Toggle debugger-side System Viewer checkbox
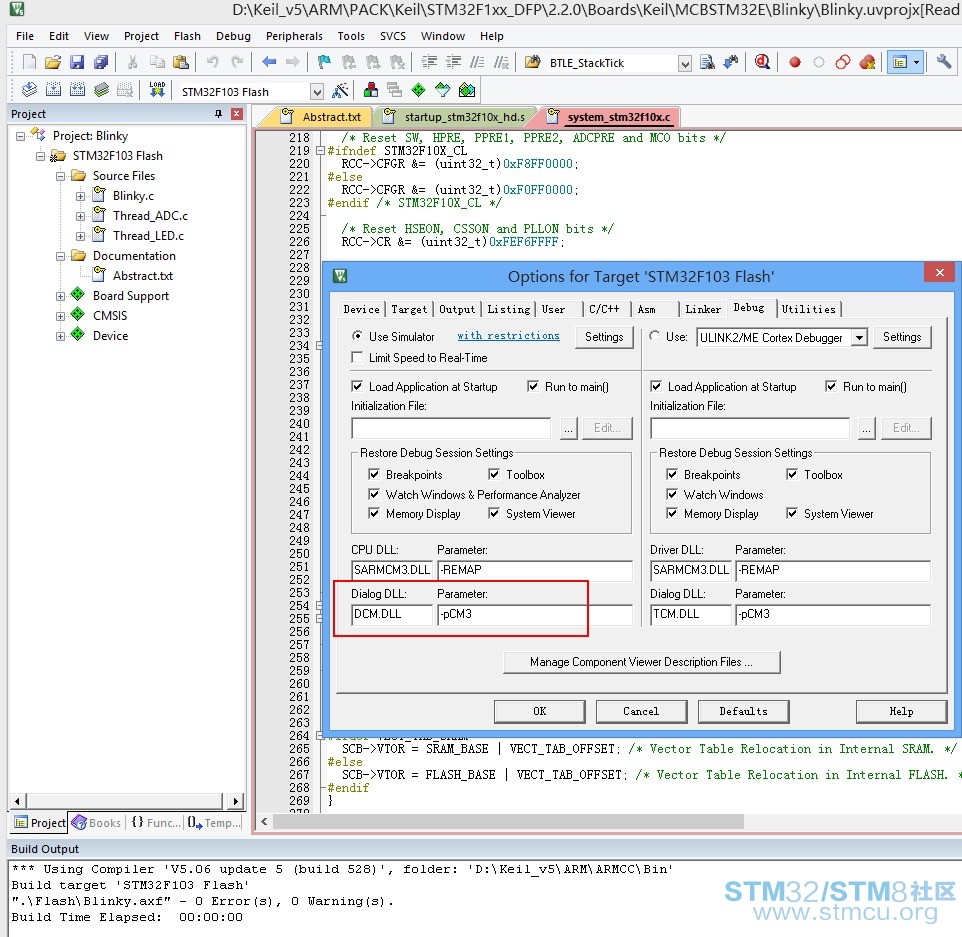 pyautogui.click(x=792, y=513)
